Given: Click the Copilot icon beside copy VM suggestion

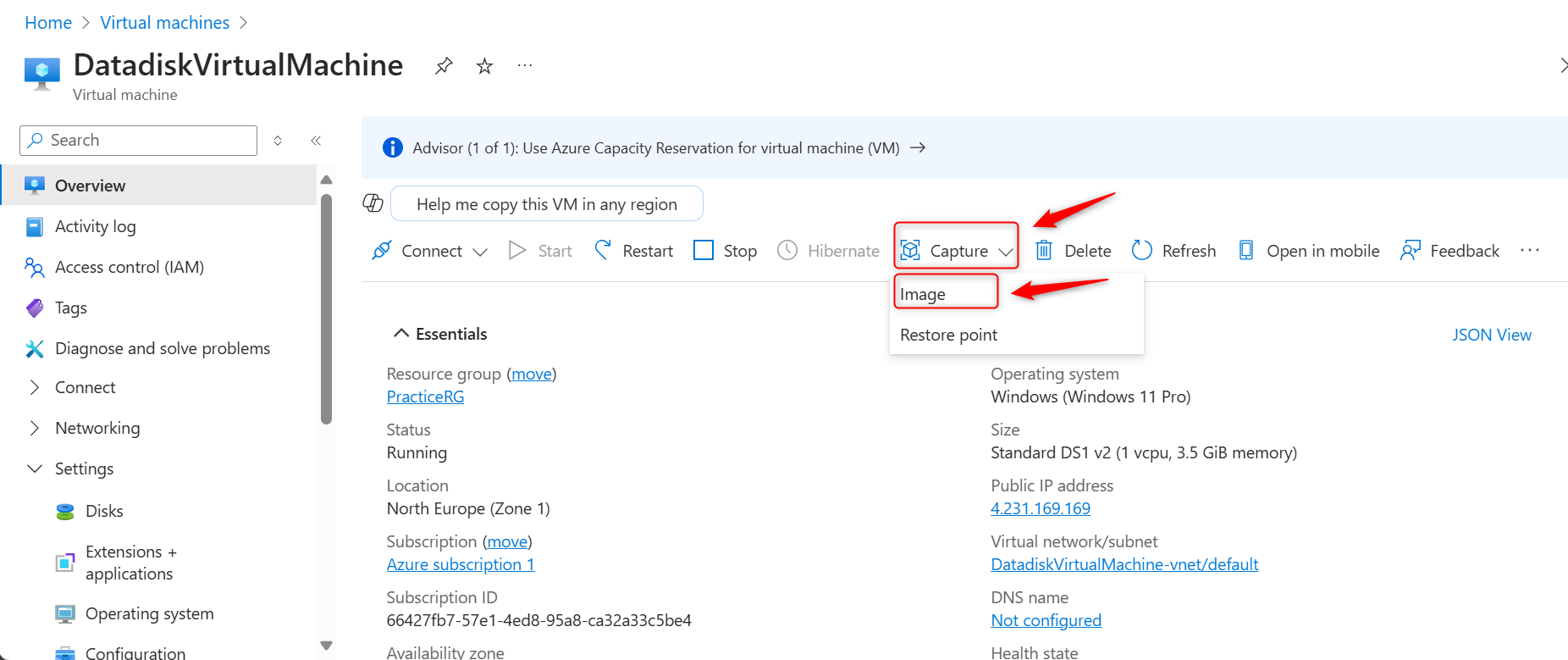Looking at the screenshot, I should pyautogui.click(x=373, y=203).
